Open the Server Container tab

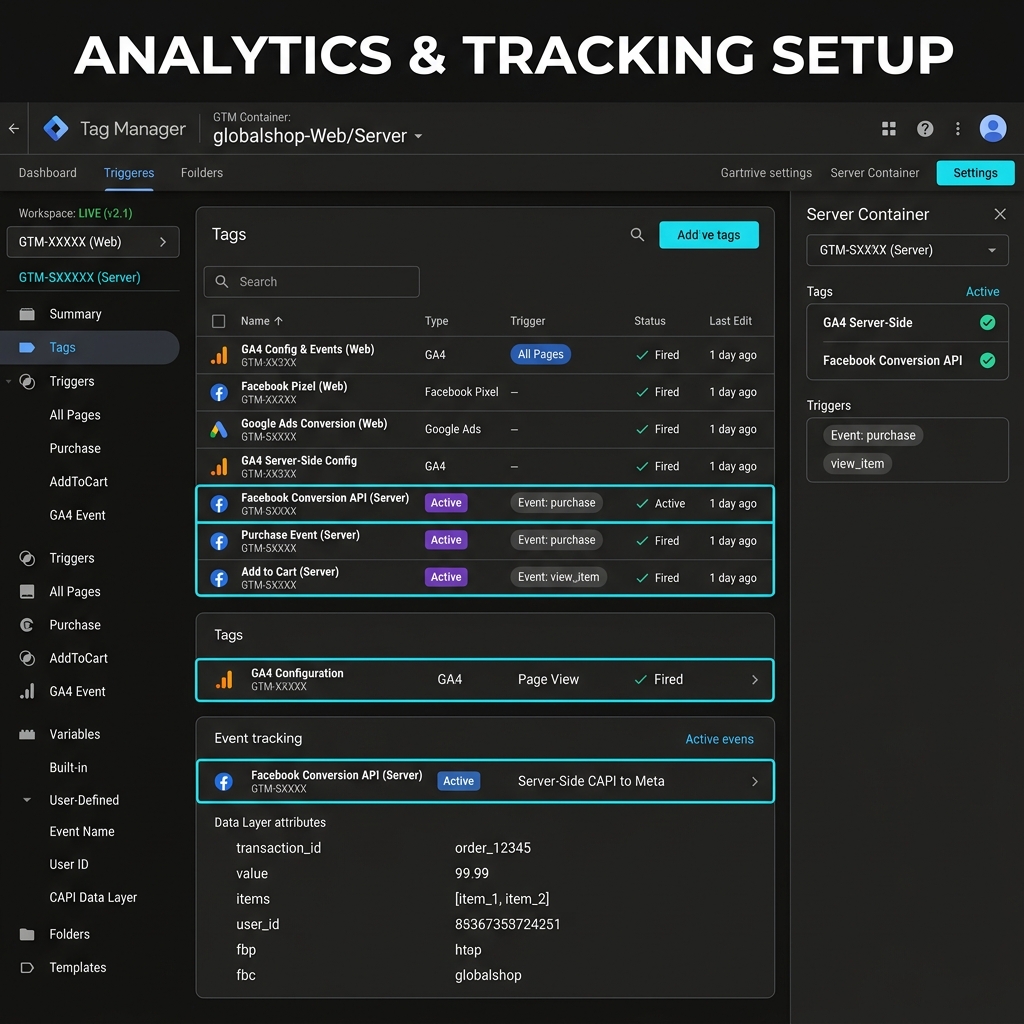874,173
